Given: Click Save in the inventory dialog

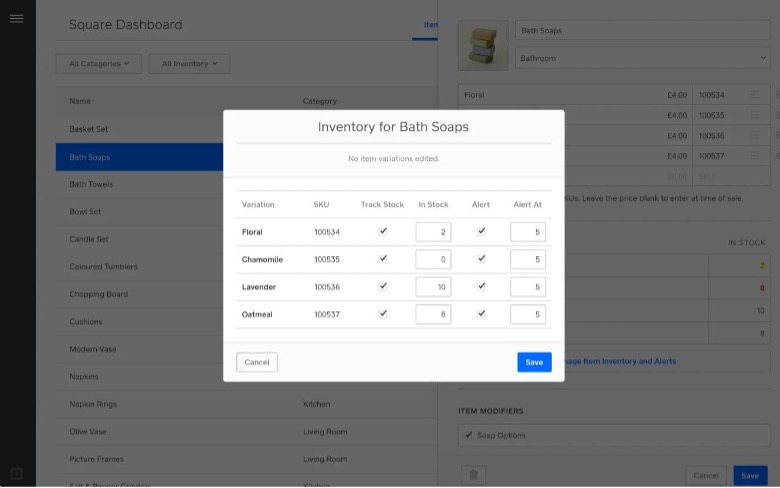Looking at the screenshot, I should 534,362.
